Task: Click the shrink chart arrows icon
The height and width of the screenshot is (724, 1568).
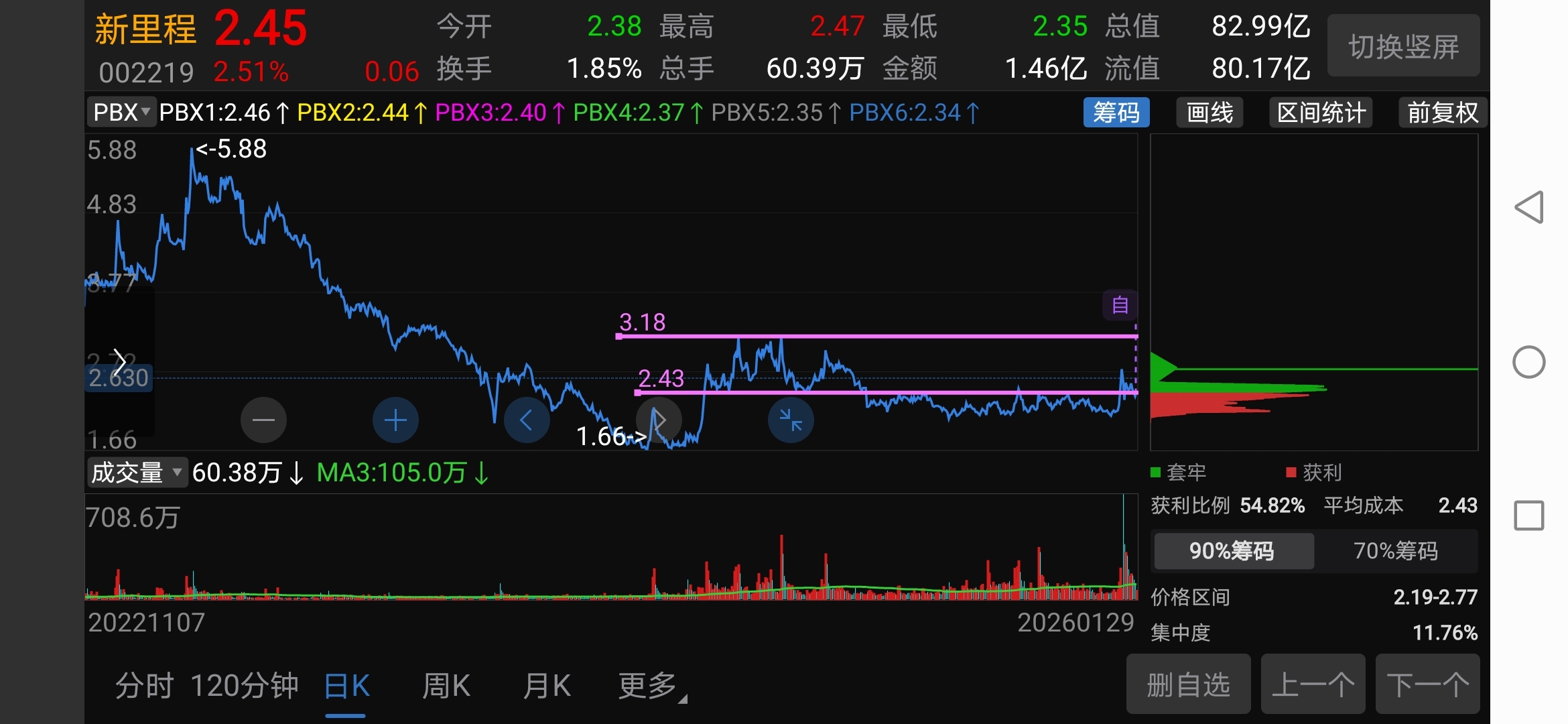Action: (791, 420)
